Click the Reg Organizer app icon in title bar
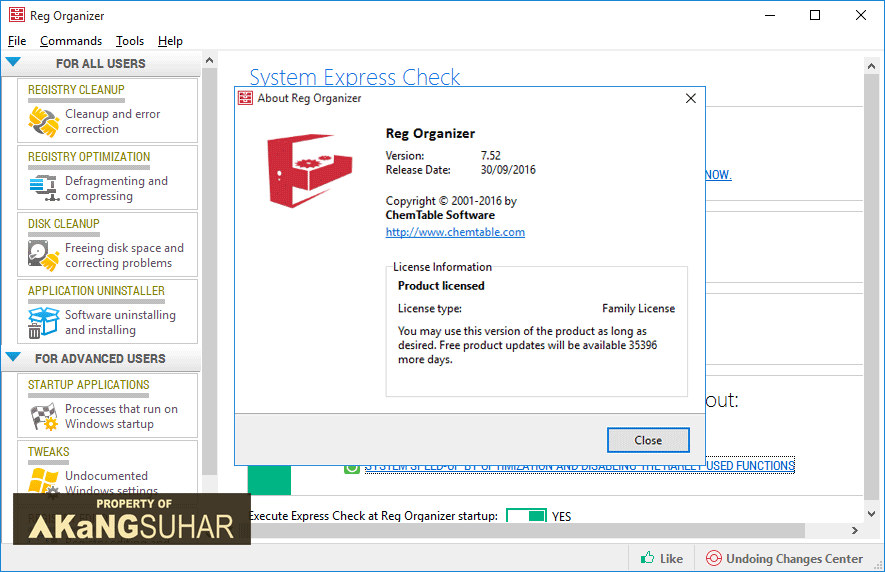The image size is (885, 572). (17, 15)
